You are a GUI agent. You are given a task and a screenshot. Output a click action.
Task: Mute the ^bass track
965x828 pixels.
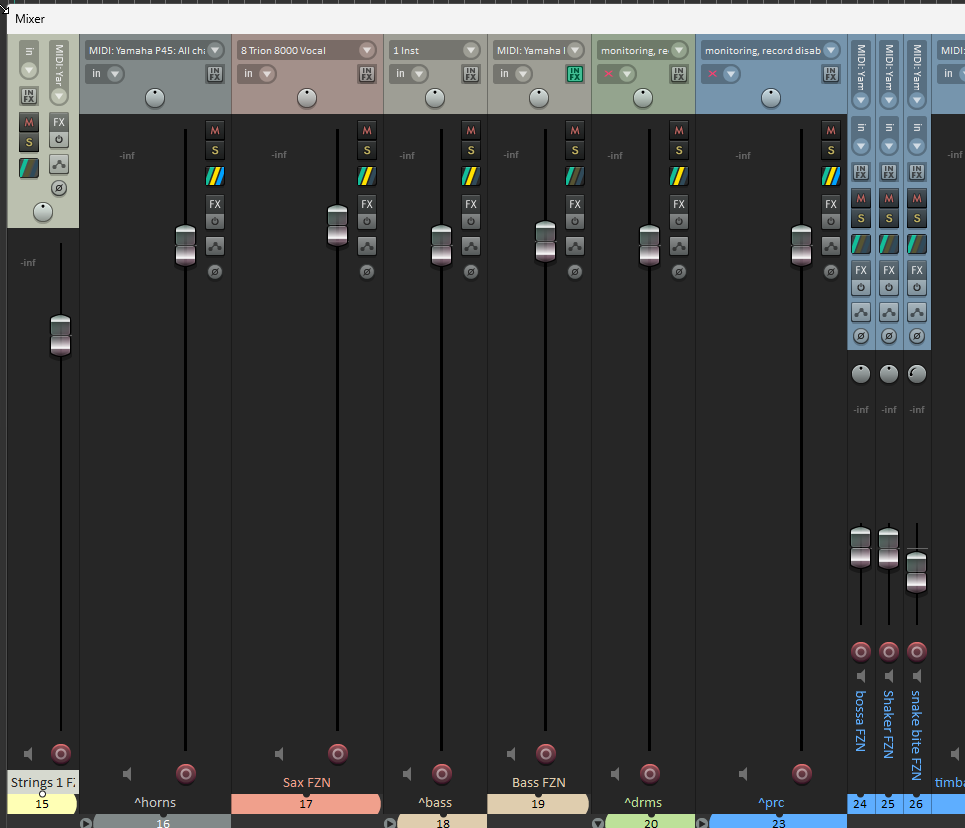[471, 131]
